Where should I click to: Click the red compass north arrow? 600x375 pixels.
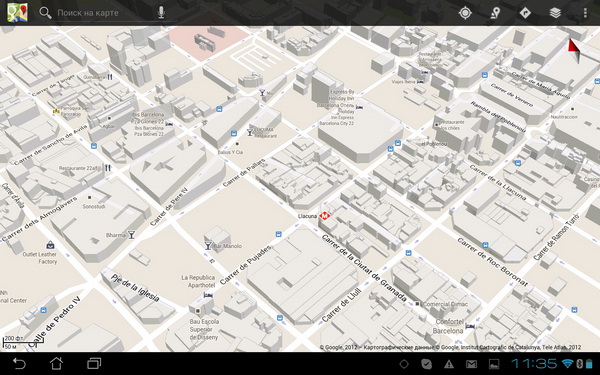(574, 51)
